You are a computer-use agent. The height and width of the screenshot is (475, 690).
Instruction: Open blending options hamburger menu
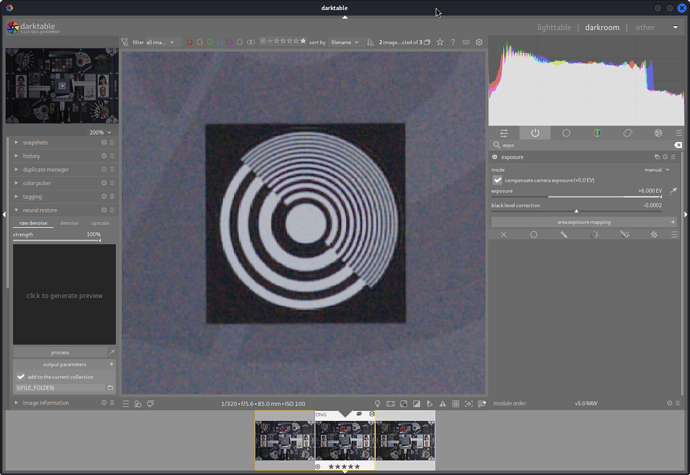pos(674,235)
